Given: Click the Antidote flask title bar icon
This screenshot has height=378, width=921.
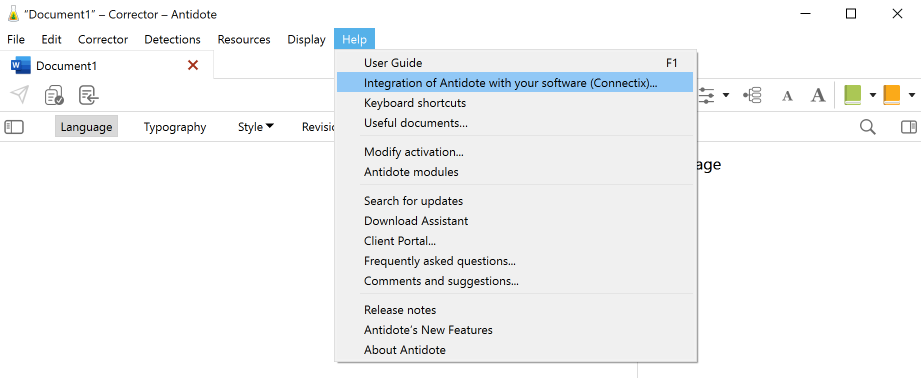Looking at the screenshot, I should (13, 14).
